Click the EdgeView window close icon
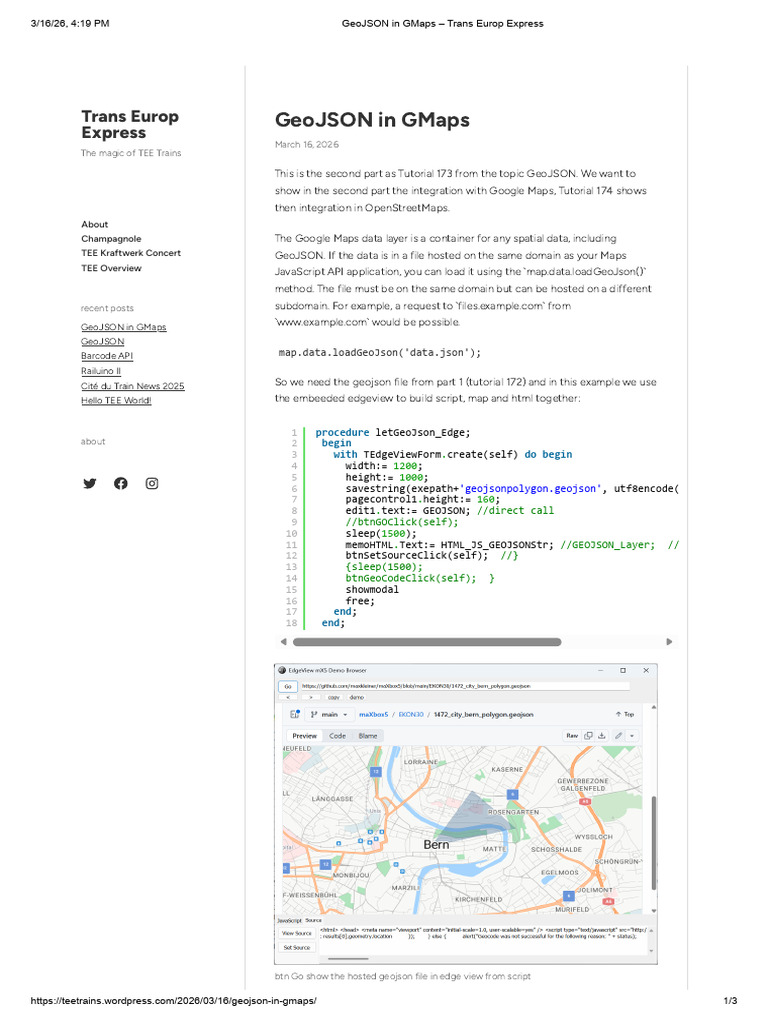 [x=646, y=670]
